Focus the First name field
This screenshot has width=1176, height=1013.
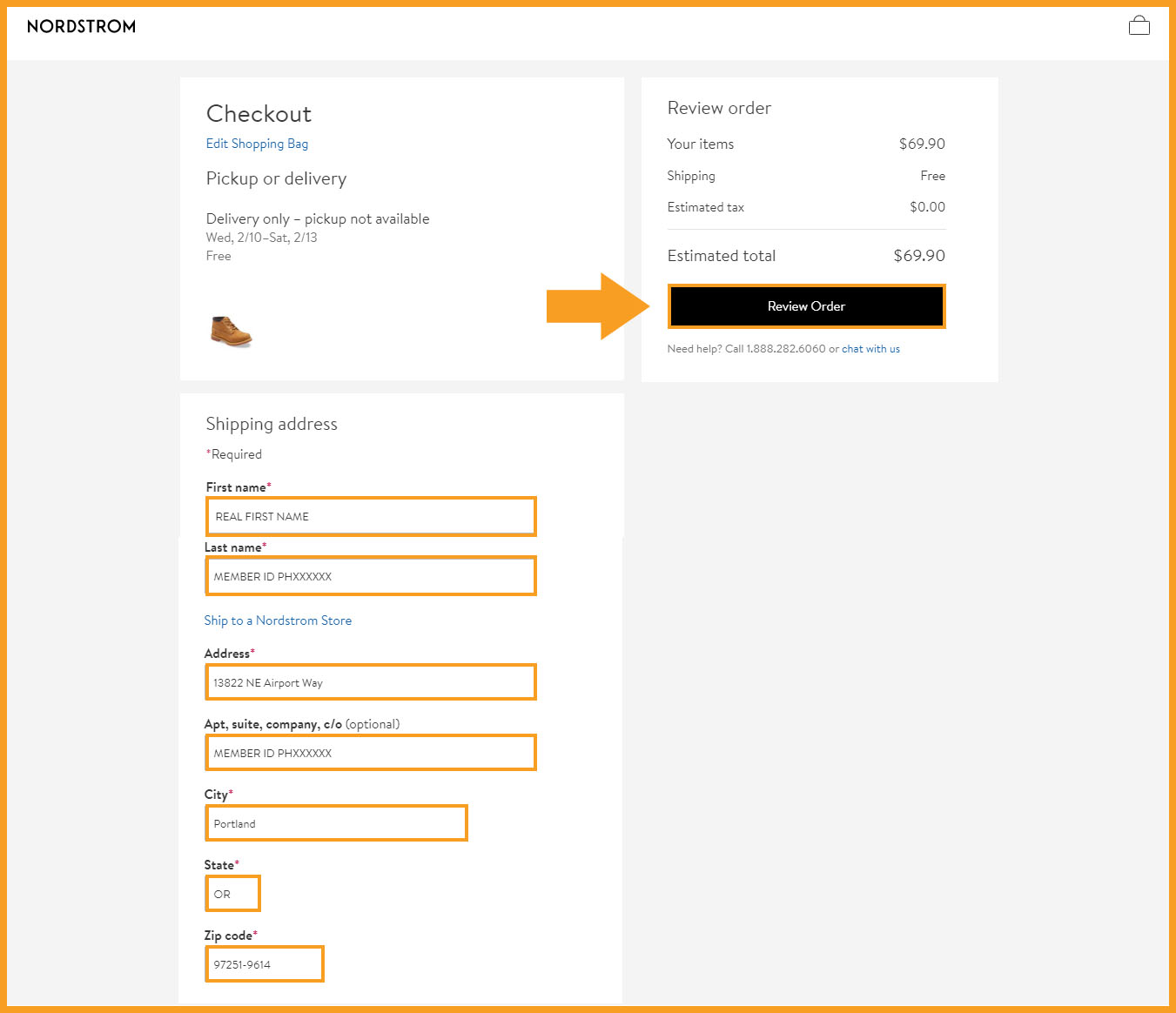coord(371,516)
